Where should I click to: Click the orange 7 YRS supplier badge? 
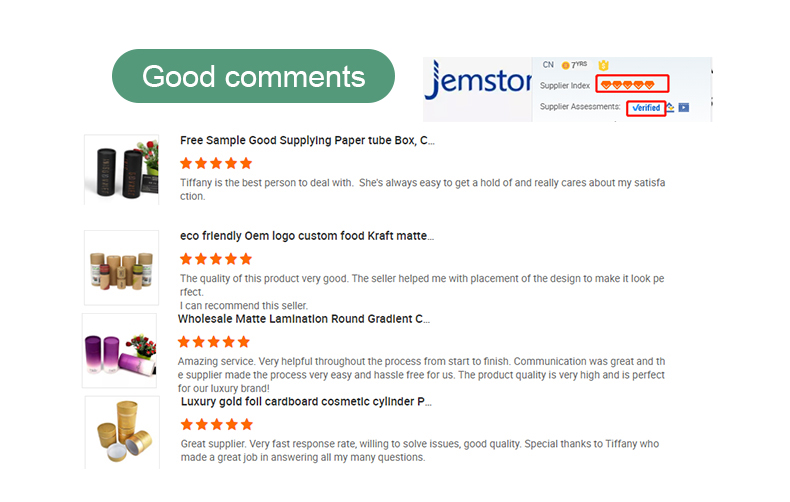pyautogui.click(x=574, y=65)
